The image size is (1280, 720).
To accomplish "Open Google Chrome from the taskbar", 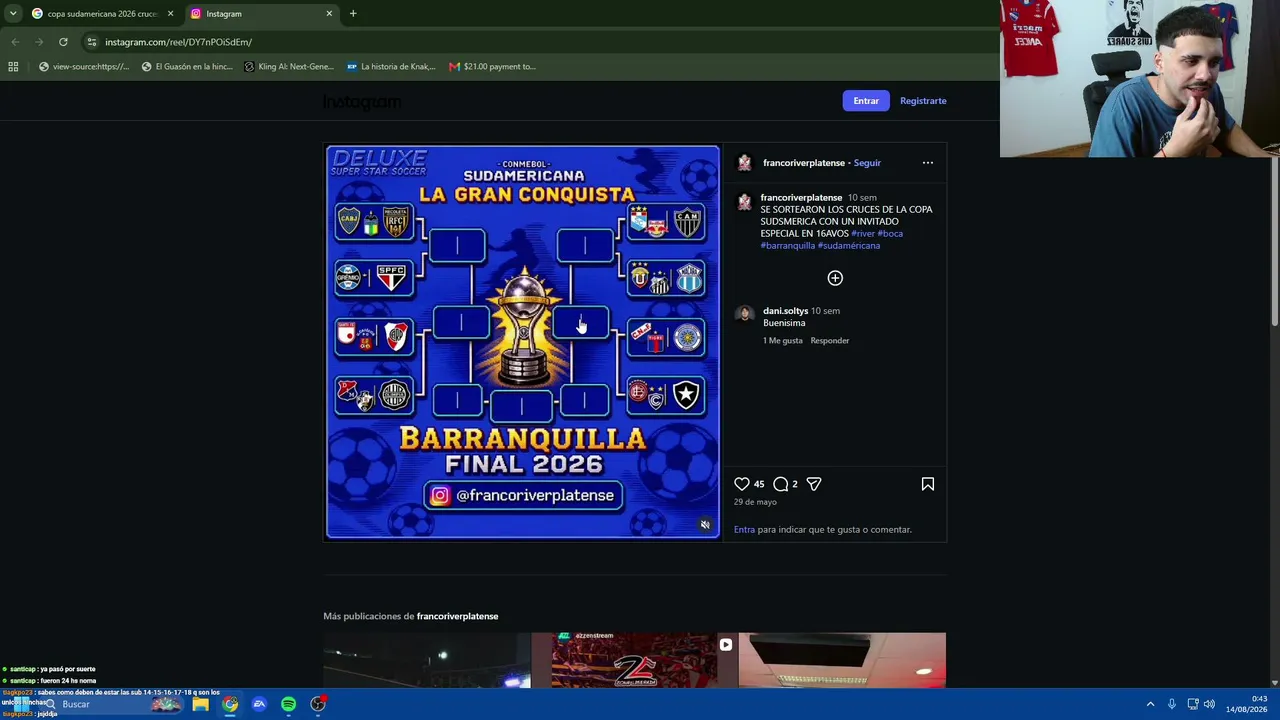I will pos(230,704).
